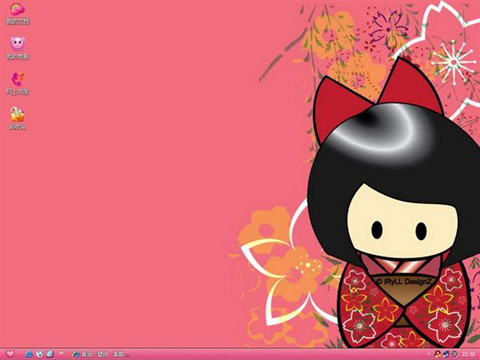Expand hidden system tray icons arrow

click(x=429, y=354)
